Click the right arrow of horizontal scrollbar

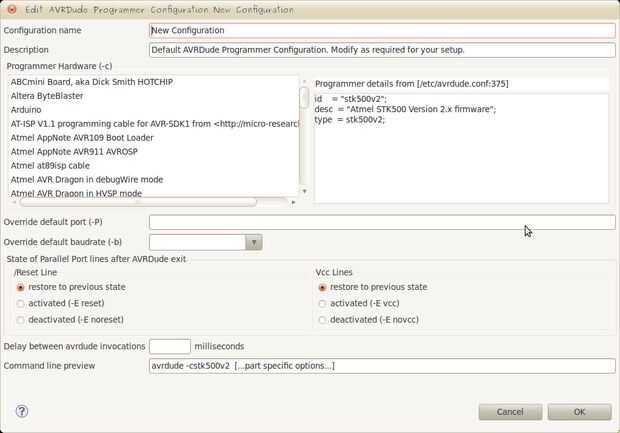click(293, 202)
